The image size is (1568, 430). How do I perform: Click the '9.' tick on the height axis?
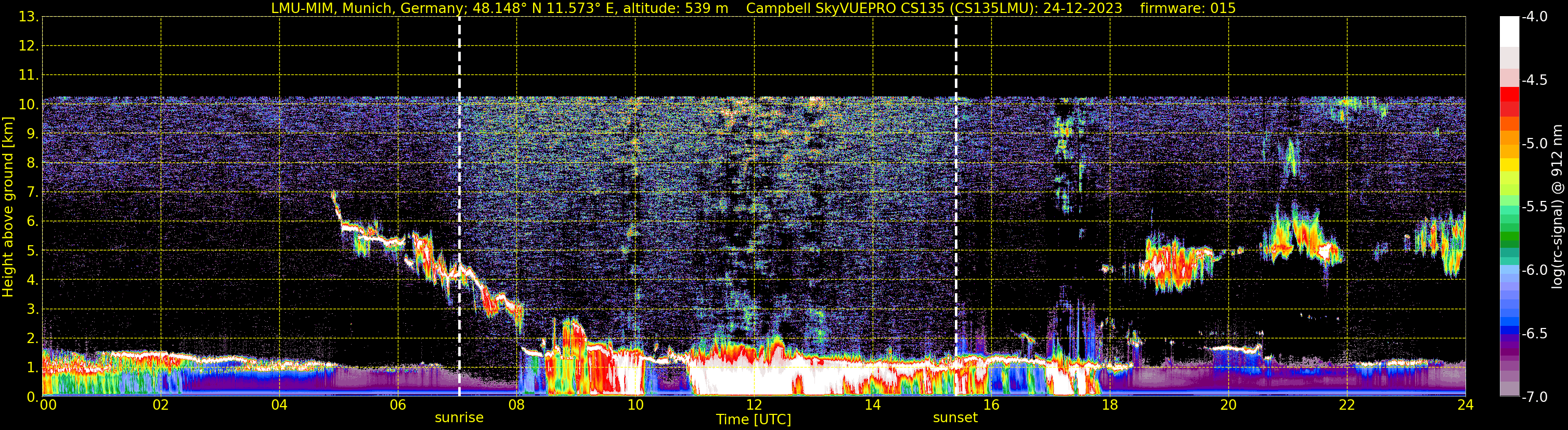click(32, 134)
